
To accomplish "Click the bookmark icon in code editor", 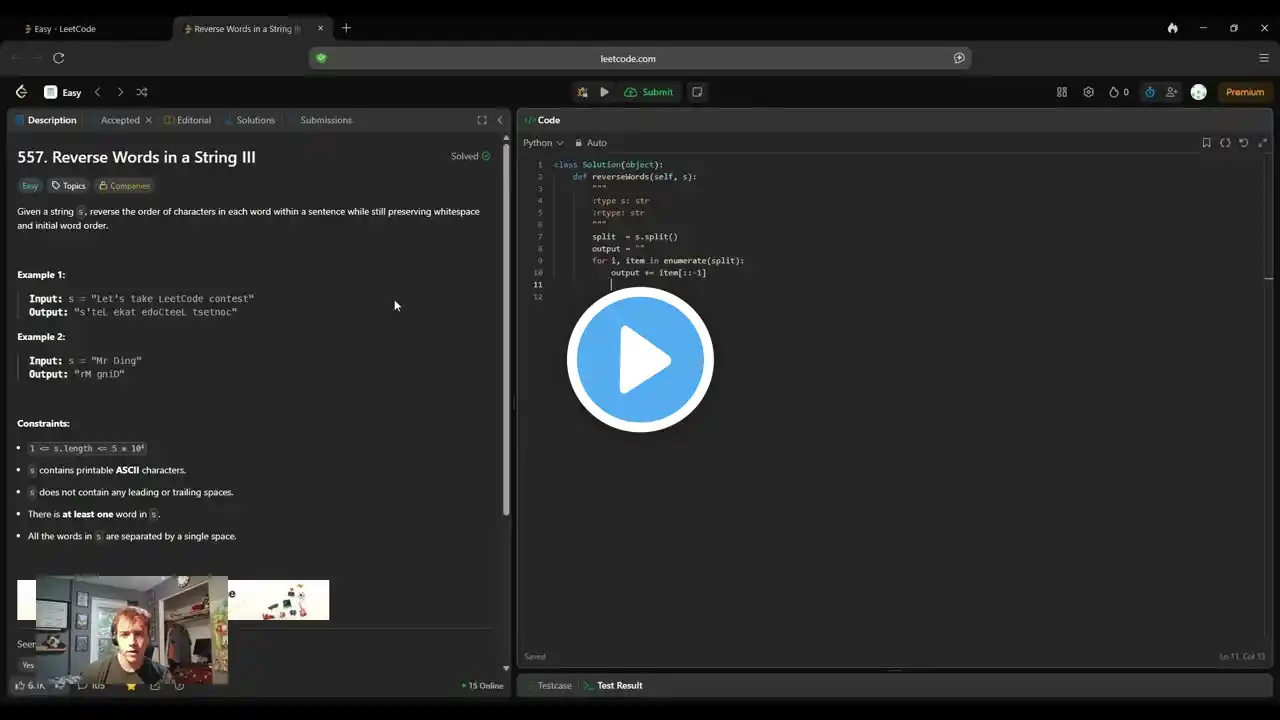I will point(1206,143).
